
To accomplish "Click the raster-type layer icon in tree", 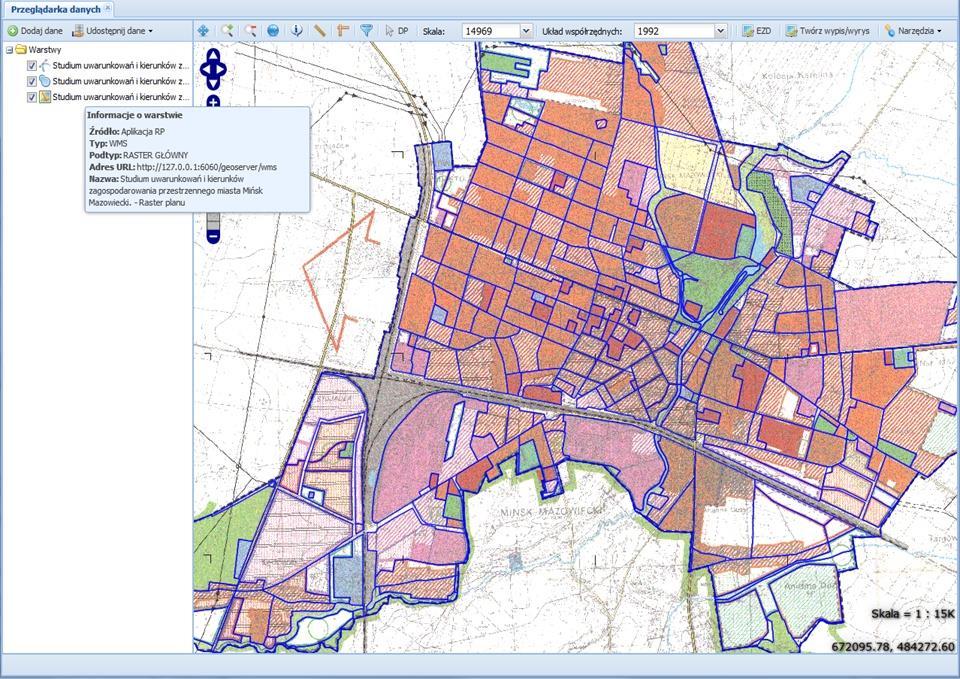I will (45, 97).
